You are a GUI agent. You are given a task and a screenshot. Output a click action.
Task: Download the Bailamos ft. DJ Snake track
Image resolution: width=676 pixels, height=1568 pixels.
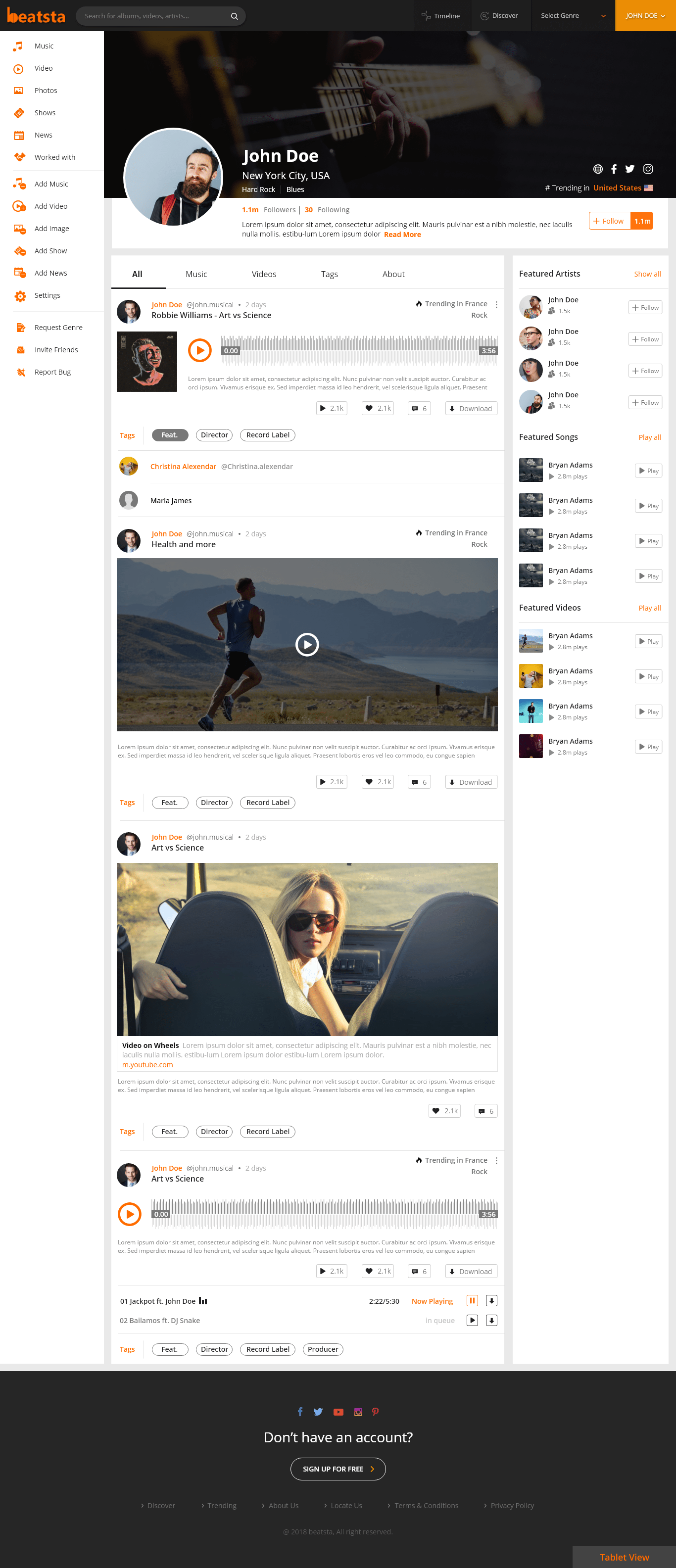pyautogui.click(x=491, y=1320)
